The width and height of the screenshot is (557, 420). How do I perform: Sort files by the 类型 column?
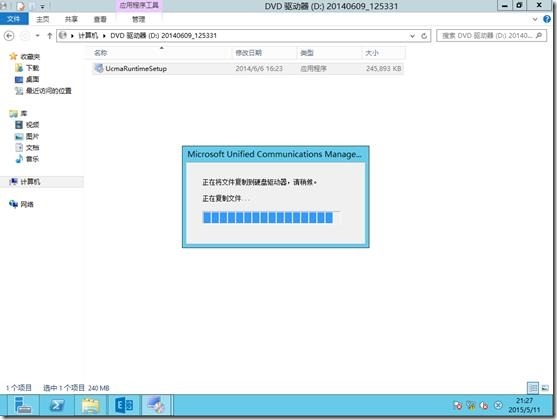click(307, 53)
